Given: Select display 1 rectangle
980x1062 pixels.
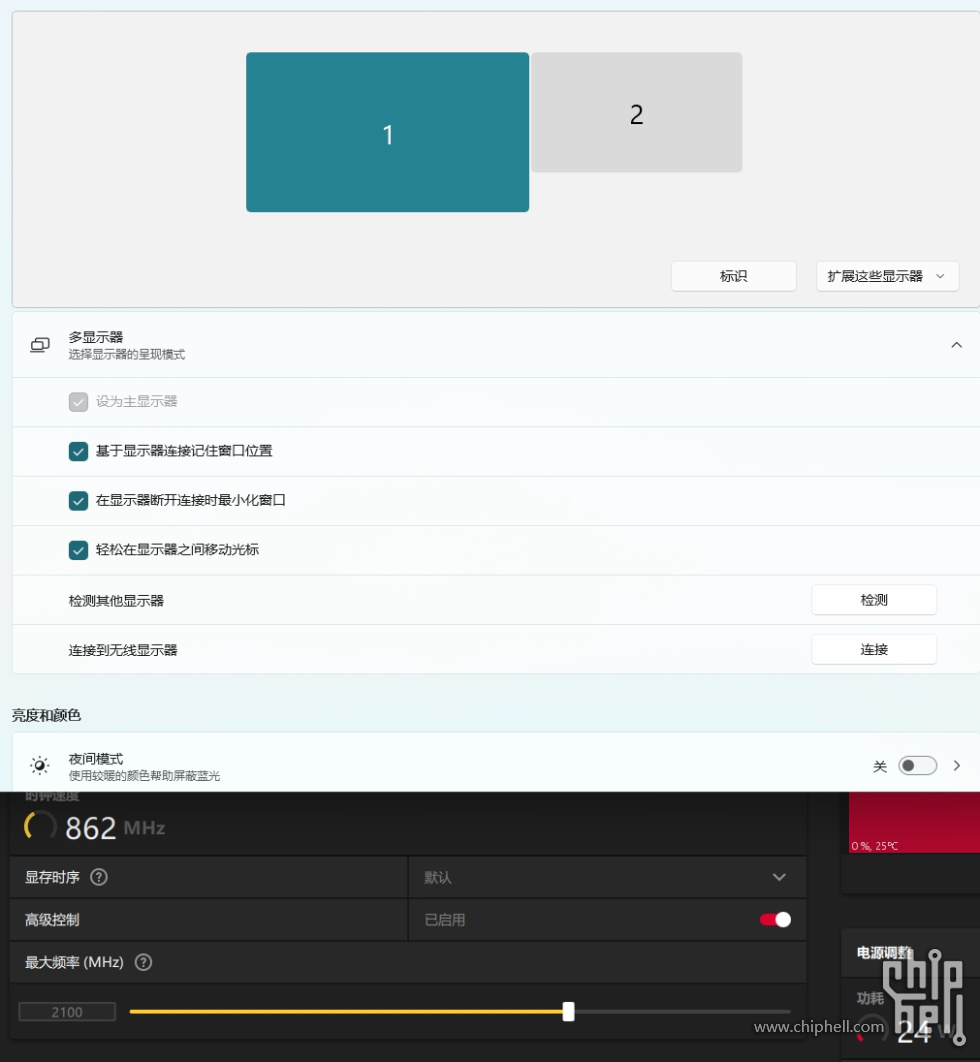Looking at the screenshot, I should 387,132.
